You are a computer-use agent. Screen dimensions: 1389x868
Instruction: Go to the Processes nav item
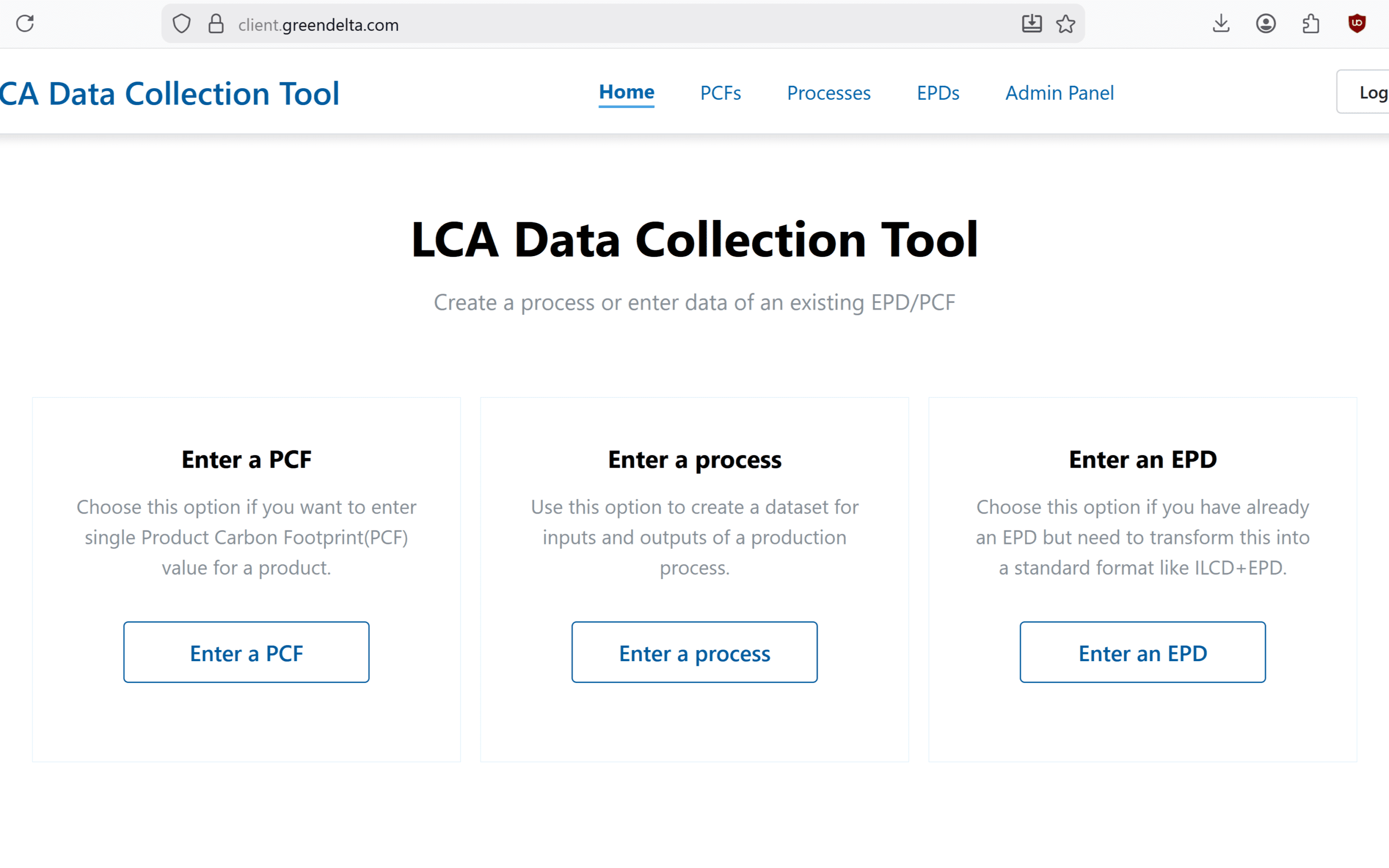click(828, 93)
